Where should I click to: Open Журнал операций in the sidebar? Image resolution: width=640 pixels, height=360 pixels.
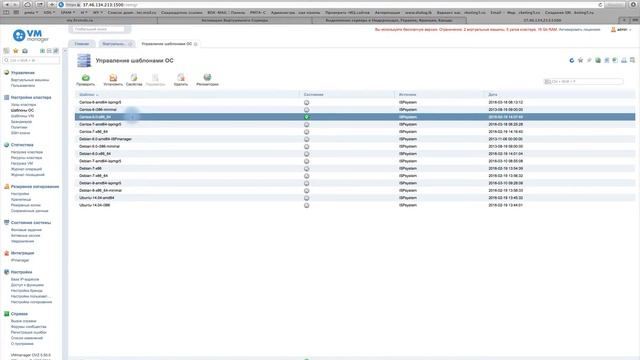click(26, 169)
